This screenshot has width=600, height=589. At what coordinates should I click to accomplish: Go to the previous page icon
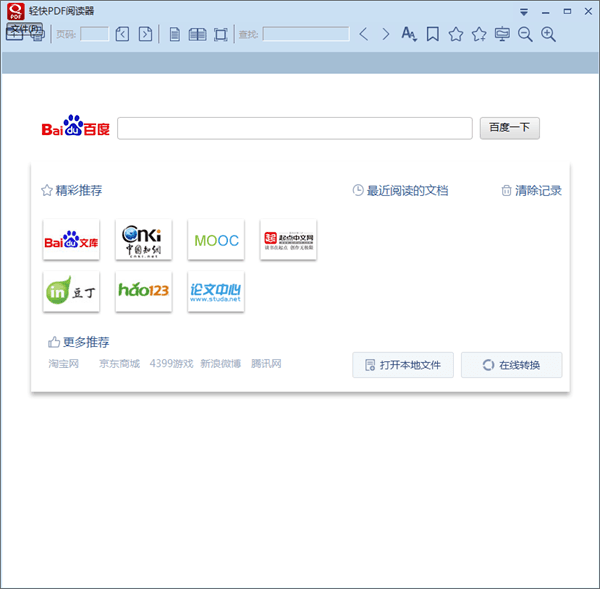(x=122, y=34)
